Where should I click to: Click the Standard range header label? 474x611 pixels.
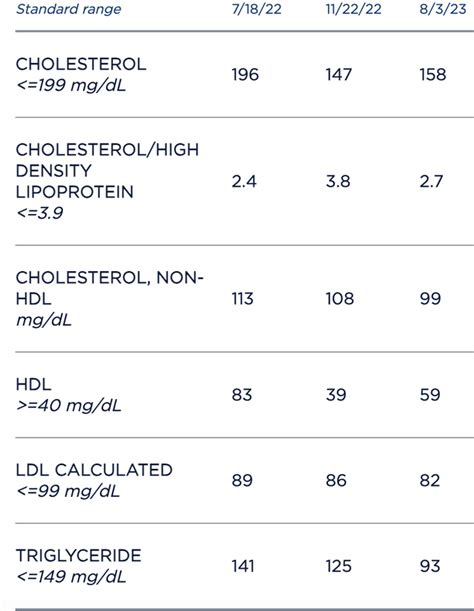click(x=69, y=9)
